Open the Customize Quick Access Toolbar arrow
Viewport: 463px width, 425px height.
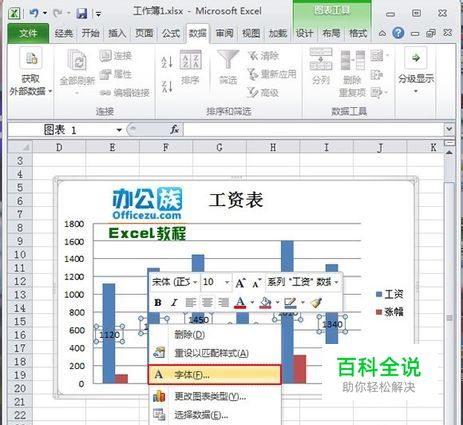[98, 14]
